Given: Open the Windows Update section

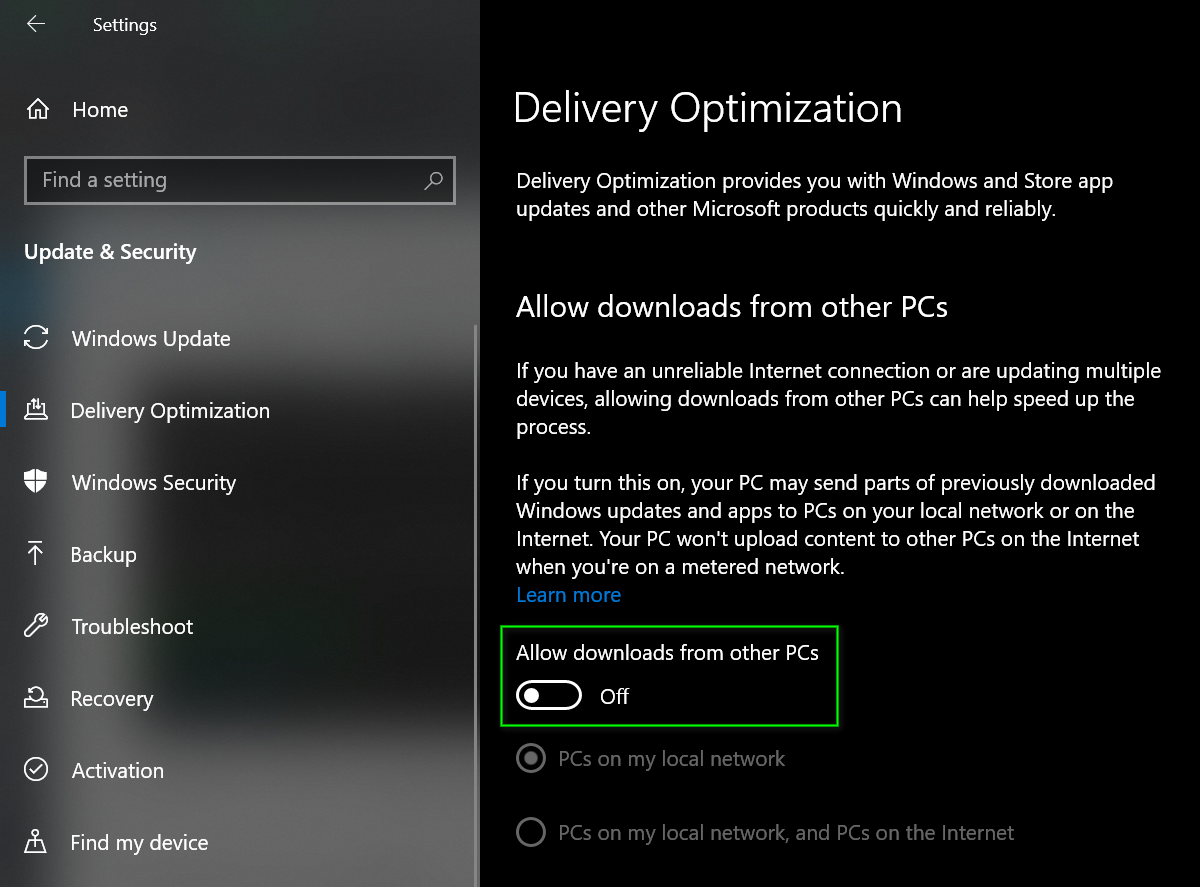Looking at the screenshot, I should click(x=151, y=339).
